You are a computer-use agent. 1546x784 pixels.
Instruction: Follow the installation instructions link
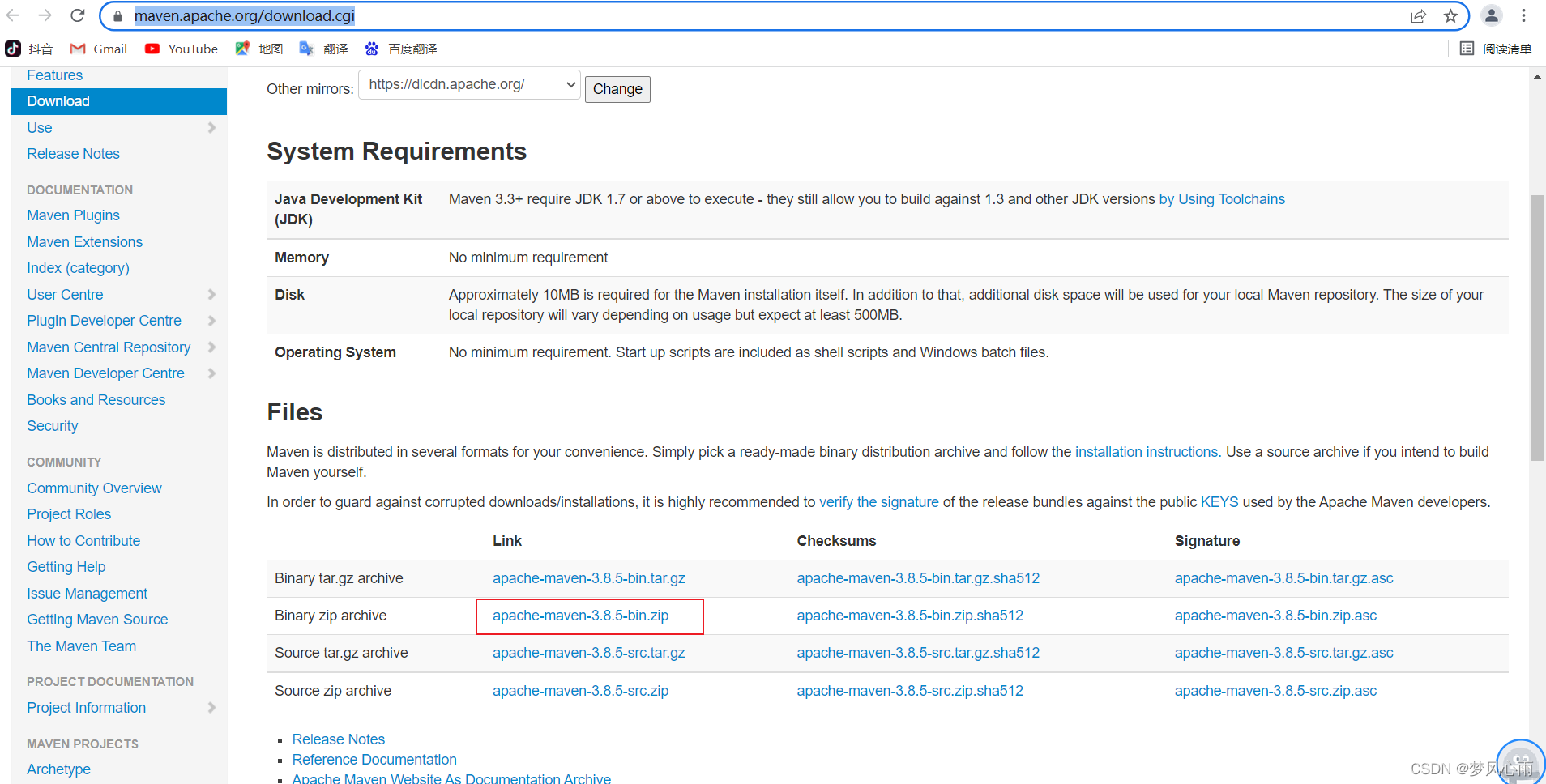click(x=1147, y=452)
